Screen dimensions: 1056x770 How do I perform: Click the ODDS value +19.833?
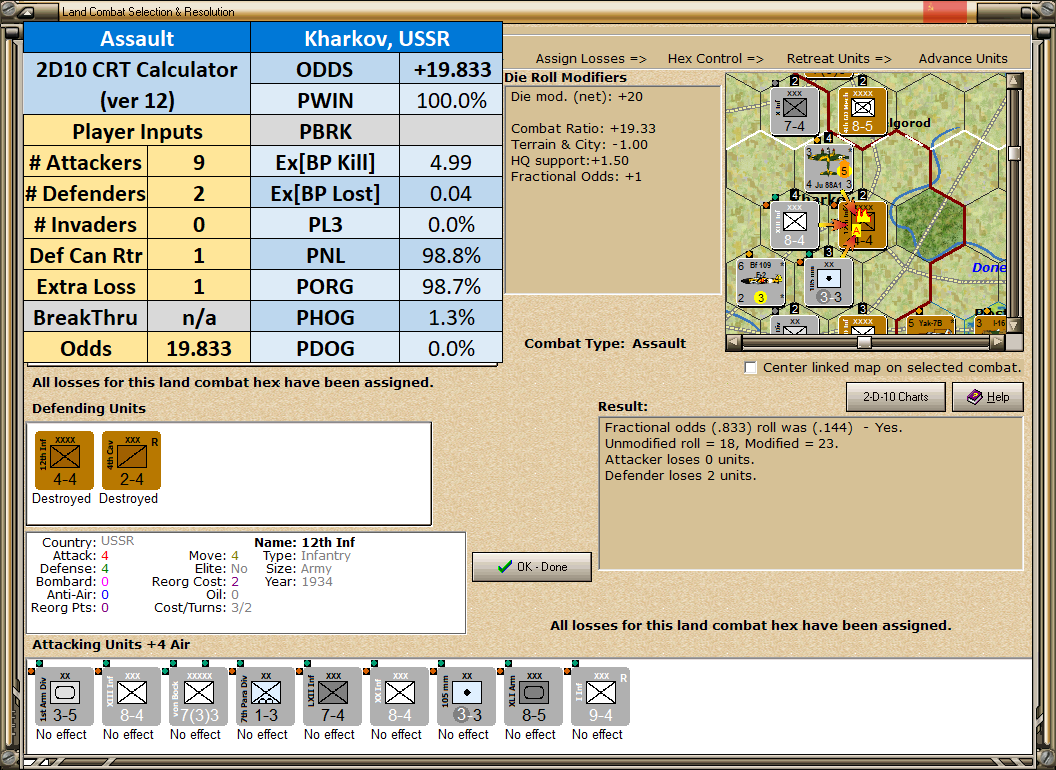point(451,69)
